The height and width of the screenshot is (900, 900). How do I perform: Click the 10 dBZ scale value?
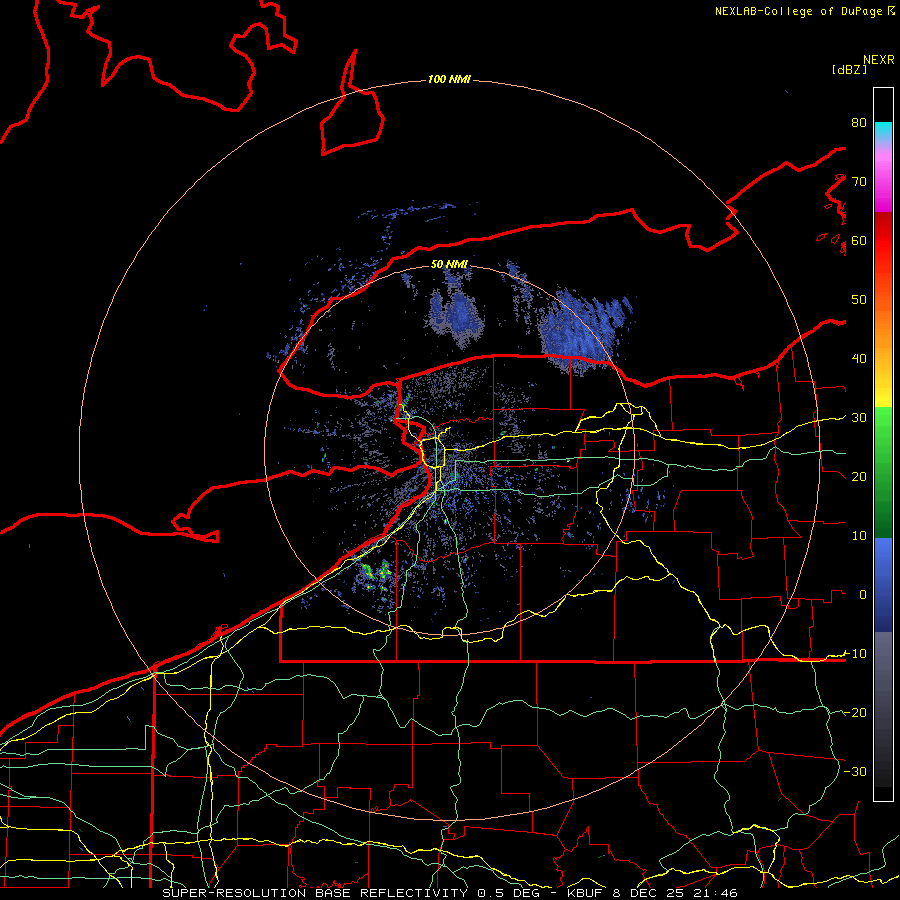click(859, 536)
